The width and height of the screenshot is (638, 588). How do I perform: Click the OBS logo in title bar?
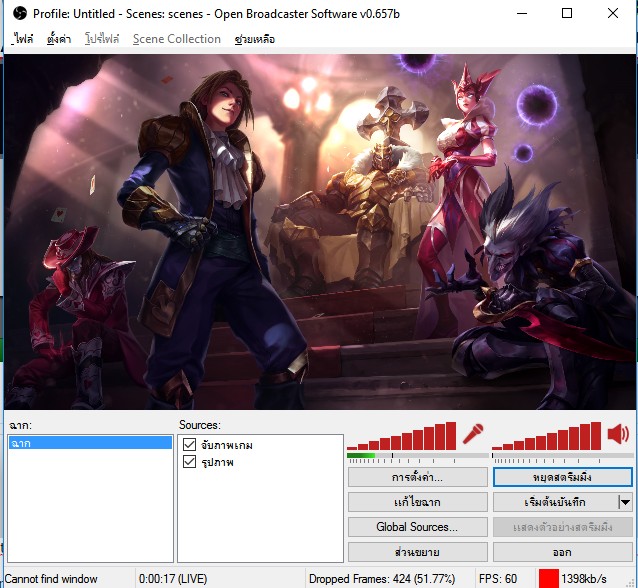(x=20, y=13)
